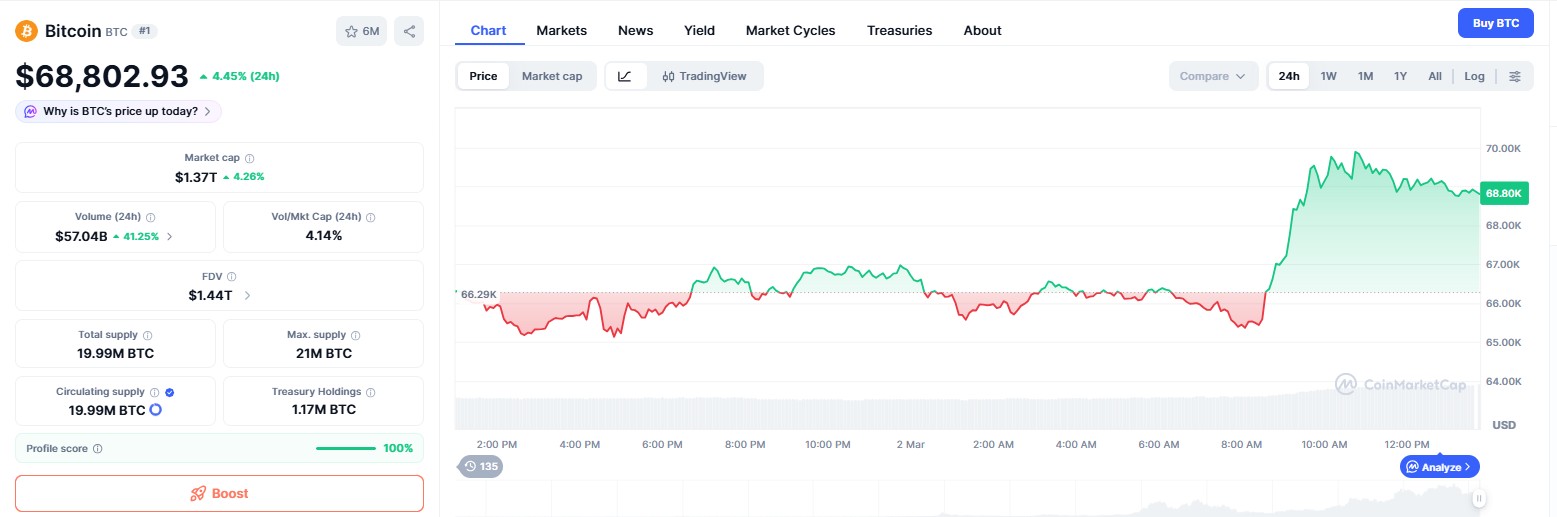This screenshot has height=517, width=1557.
Task: Click the Buy BTC button
Action: (x=1495, y=23)
